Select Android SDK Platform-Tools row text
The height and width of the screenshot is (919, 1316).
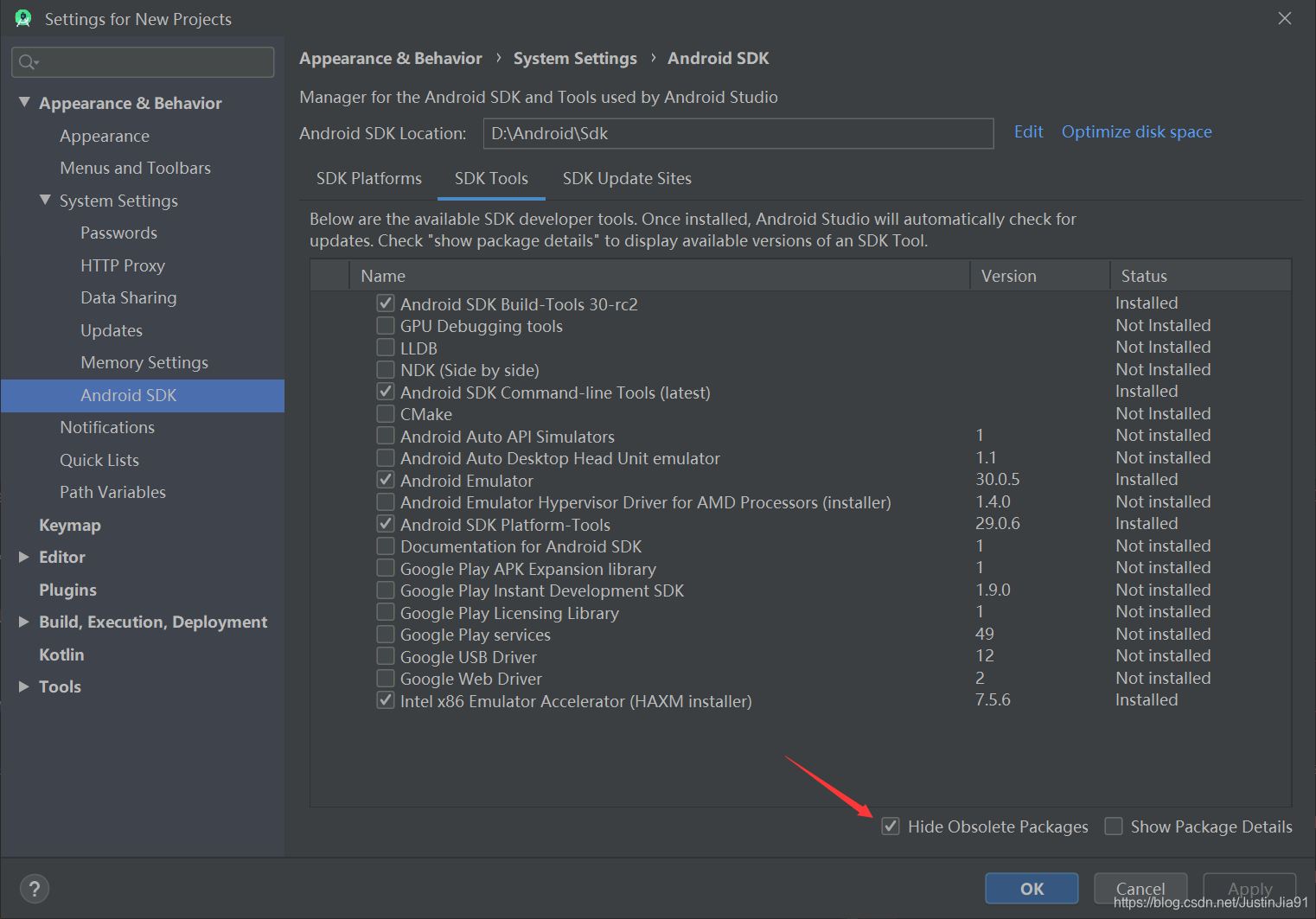point(505,525)
